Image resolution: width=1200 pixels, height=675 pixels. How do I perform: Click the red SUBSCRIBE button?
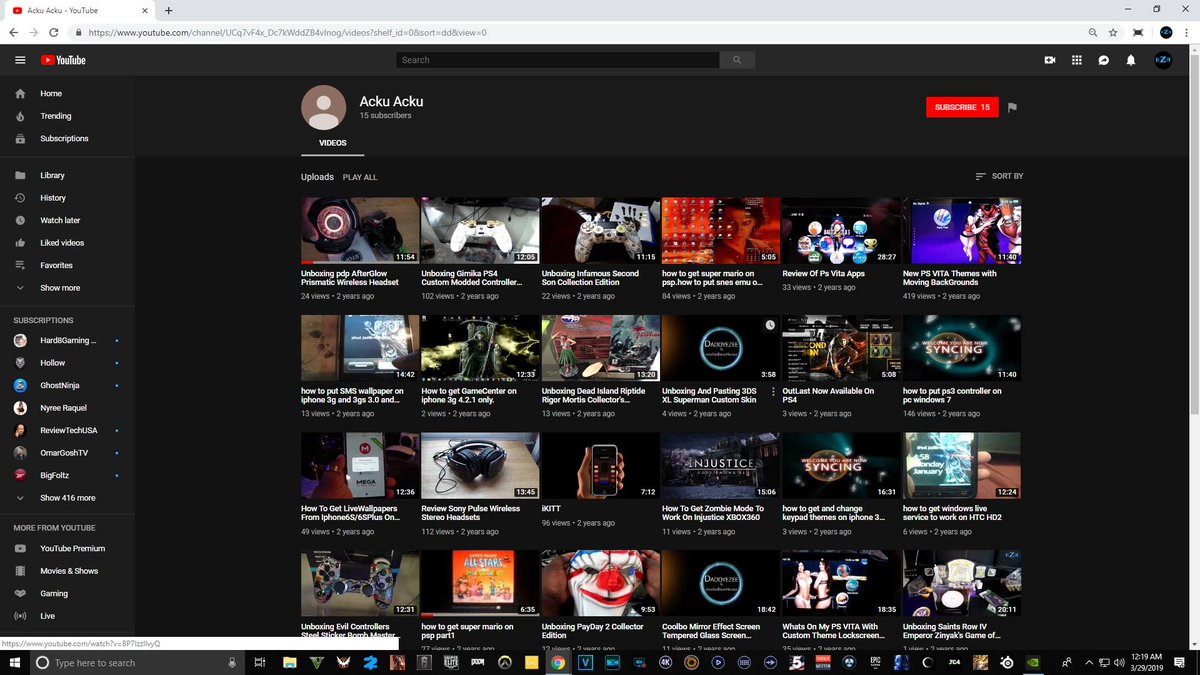coord(962,107)
